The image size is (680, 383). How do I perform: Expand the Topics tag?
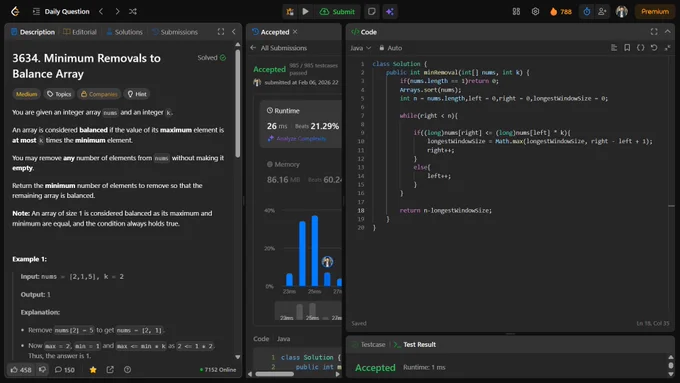[x=59, y=94]
